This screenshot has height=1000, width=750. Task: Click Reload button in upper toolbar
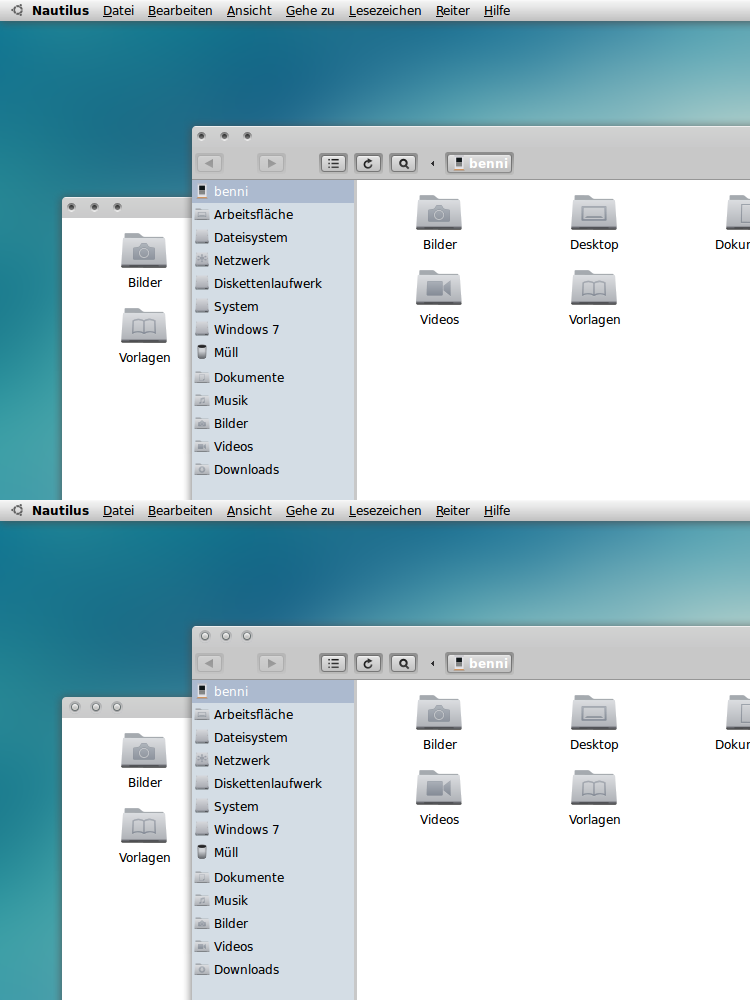tap(368, 163)
